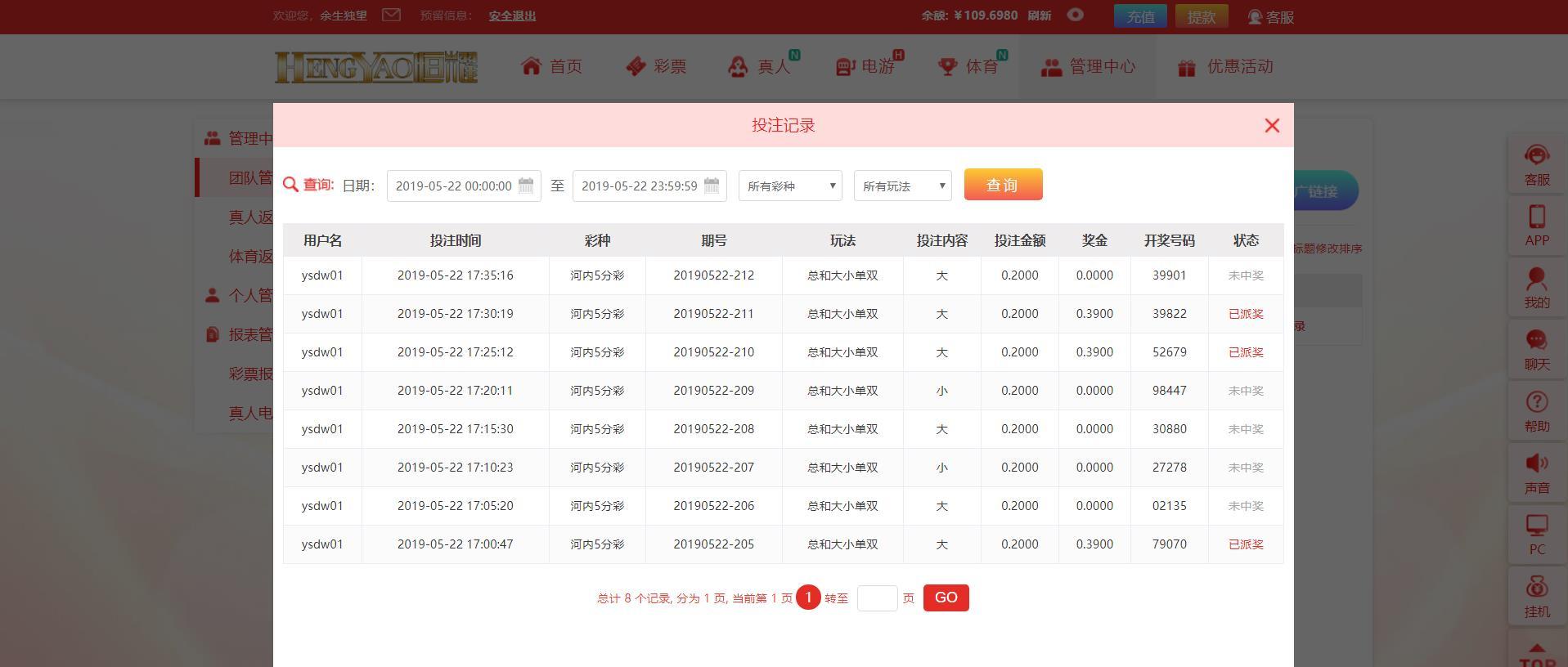Click 未中奖 status in row 20190522-212
Viewport: 1568px width, 667px height.
pos(1246,275)
